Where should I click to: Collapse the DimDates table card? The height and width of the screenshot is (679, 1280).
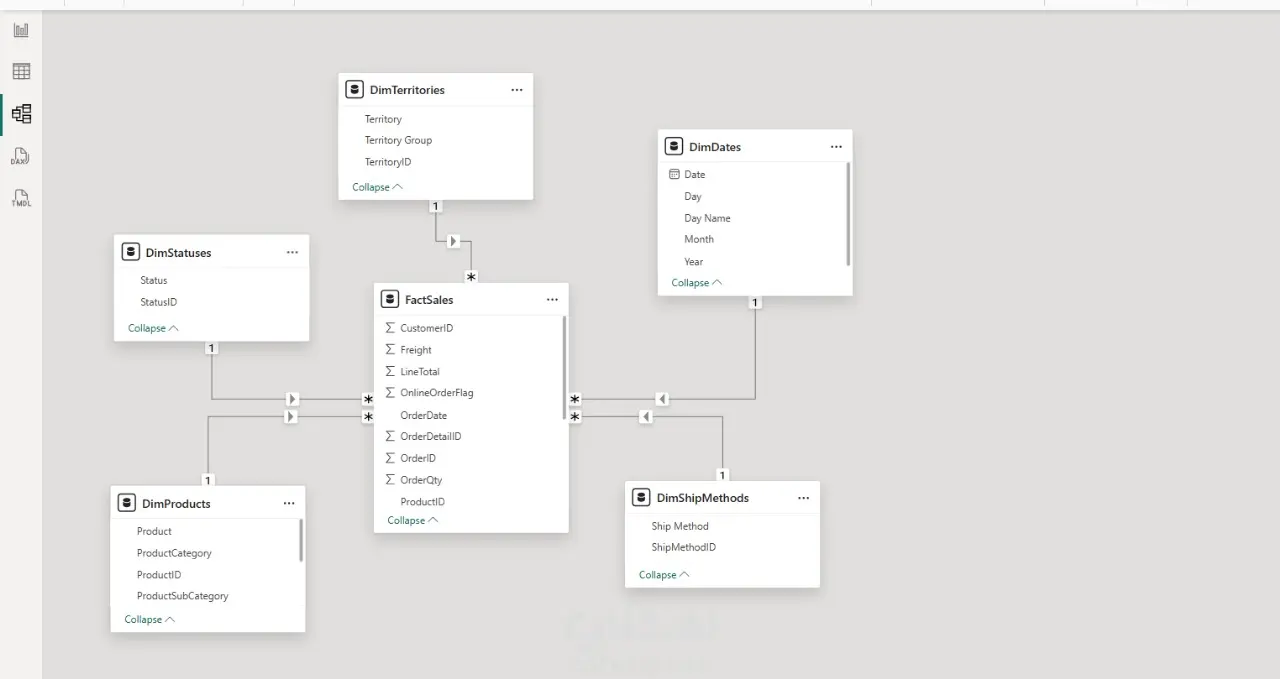coord(696,283)
